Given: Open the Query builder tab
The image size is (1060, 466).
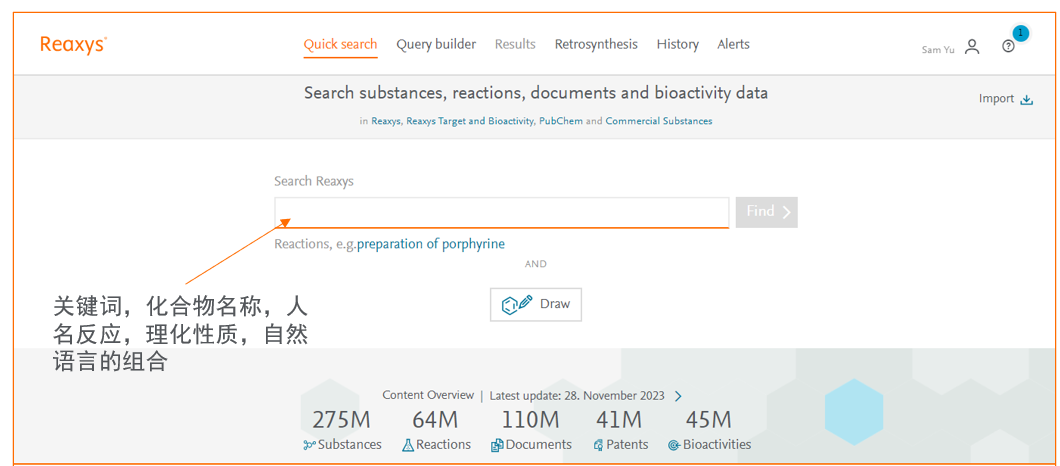Looking at the screenshot, I should pos(436,45).
